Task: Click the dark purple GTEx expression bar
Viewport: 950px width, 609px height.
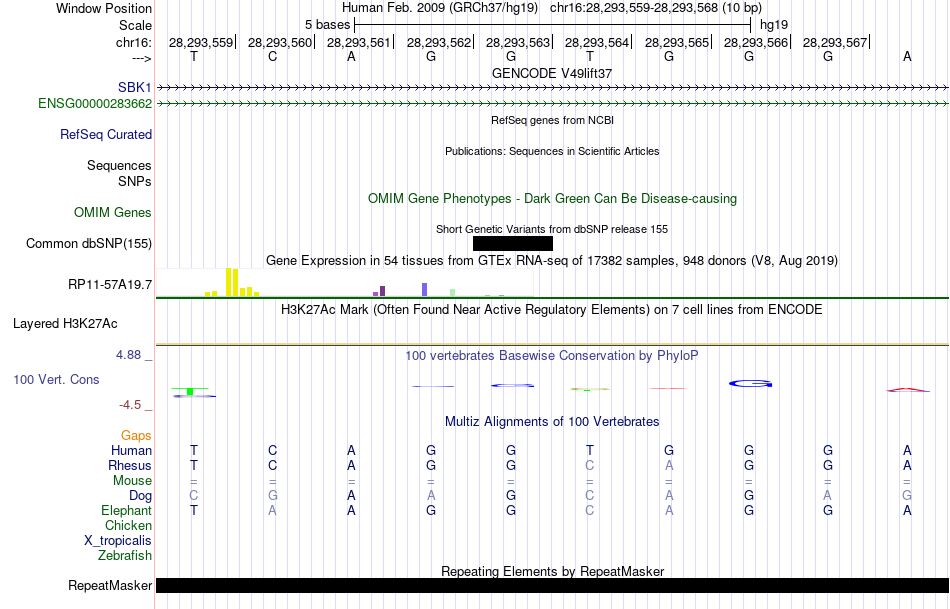Action: pyautogui.click(x=382, y=291)
